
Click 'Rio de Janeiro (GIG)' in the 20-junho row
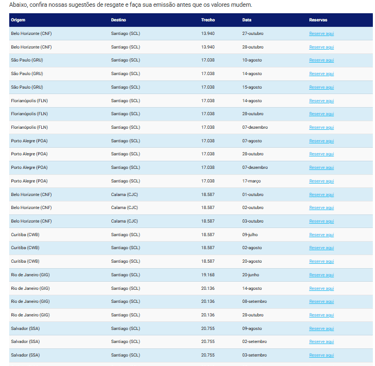(30, 275)
